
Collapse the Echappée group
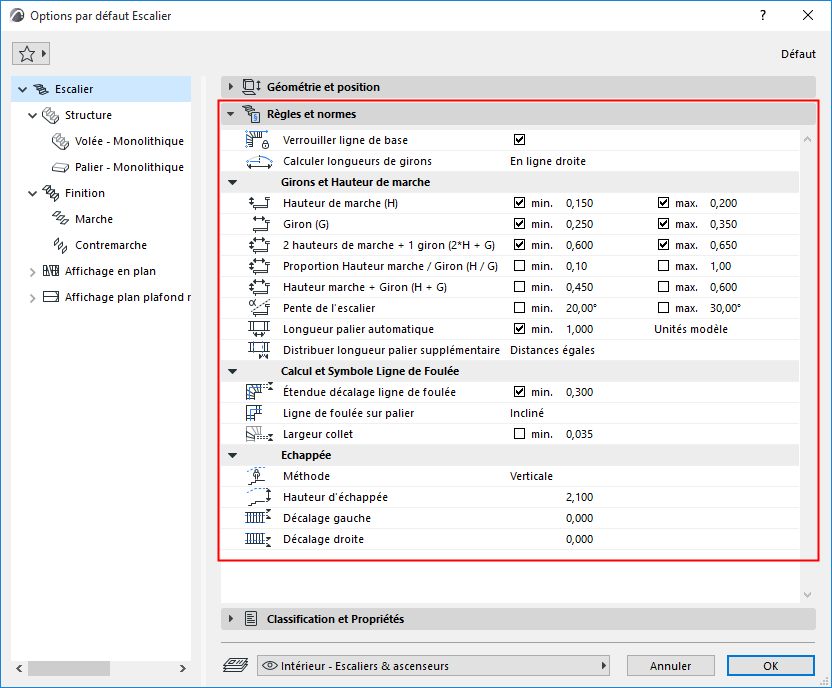[232, 455]
